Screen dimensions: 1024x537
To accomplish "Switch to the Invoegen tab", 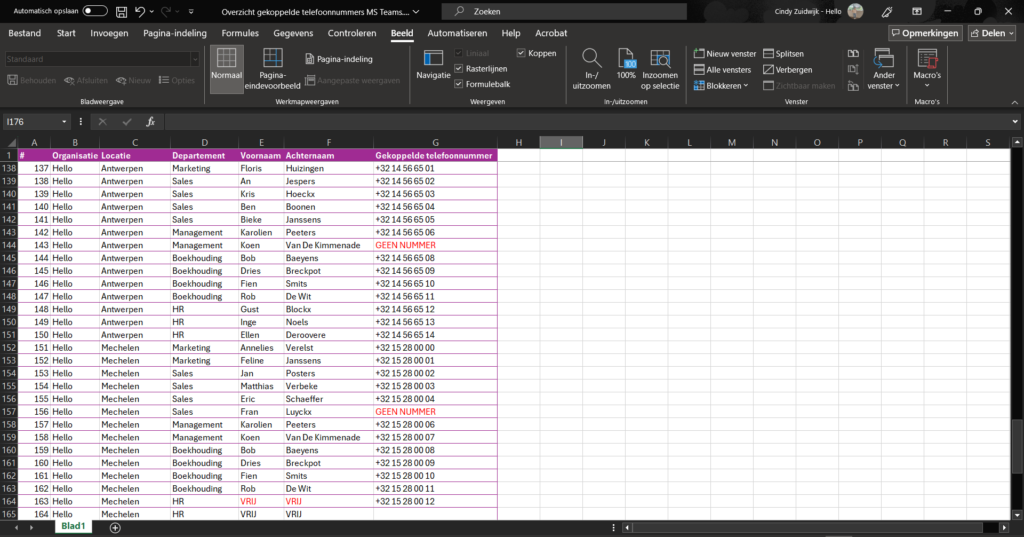I will pyautogui.click(x=109, y=33).
